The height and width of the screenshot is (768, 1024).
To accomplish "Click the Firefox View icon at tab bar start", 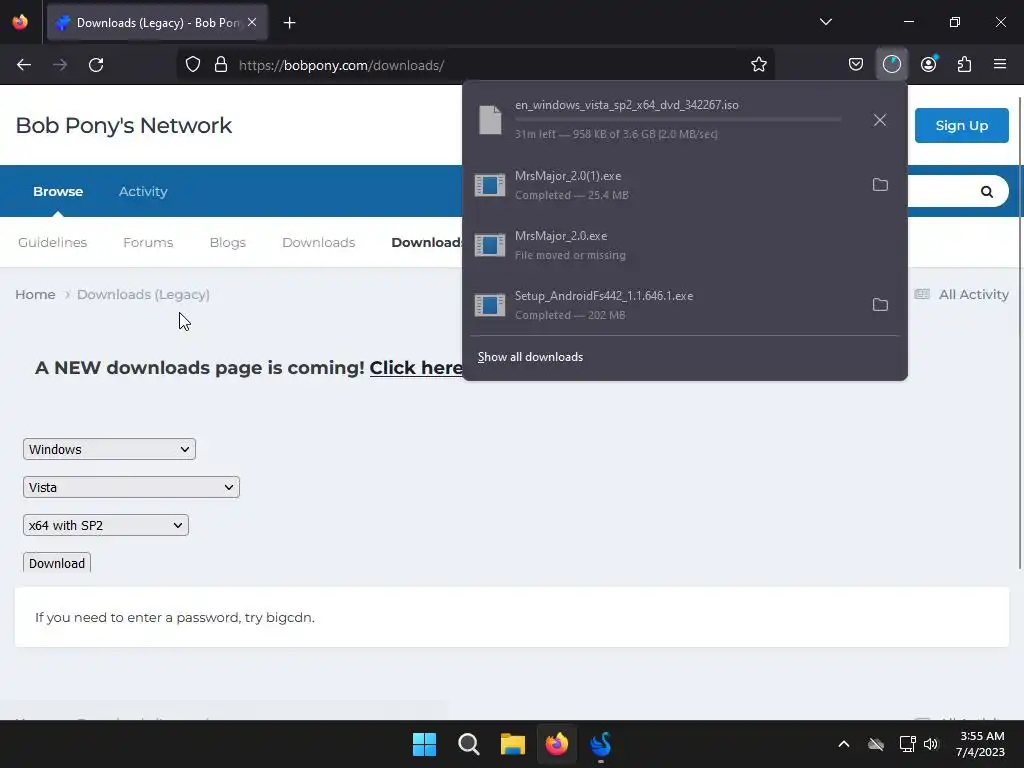I will point(20,22).
